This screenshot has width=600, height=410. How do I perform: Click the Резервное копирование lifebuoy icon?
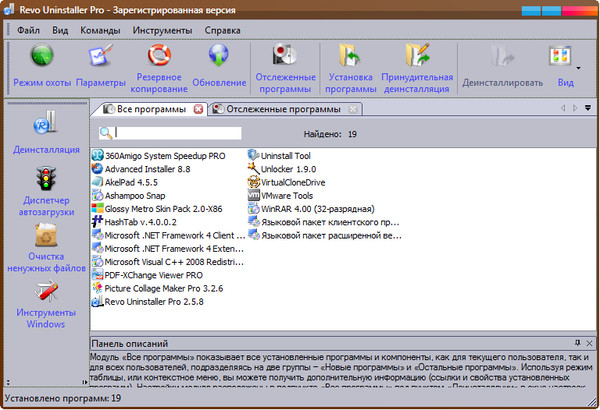click(x=159, y=57)
